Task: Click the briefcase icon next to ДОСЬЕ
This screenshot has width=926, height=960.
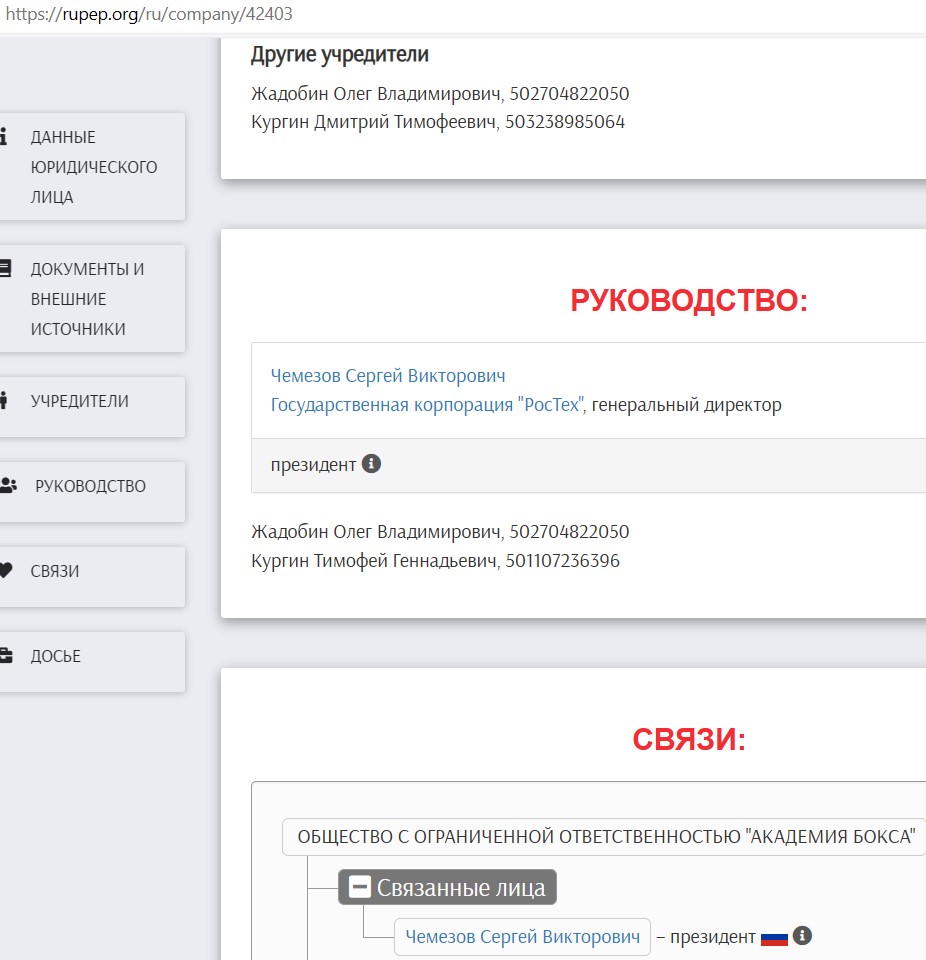Action: (x=5, y=656)
